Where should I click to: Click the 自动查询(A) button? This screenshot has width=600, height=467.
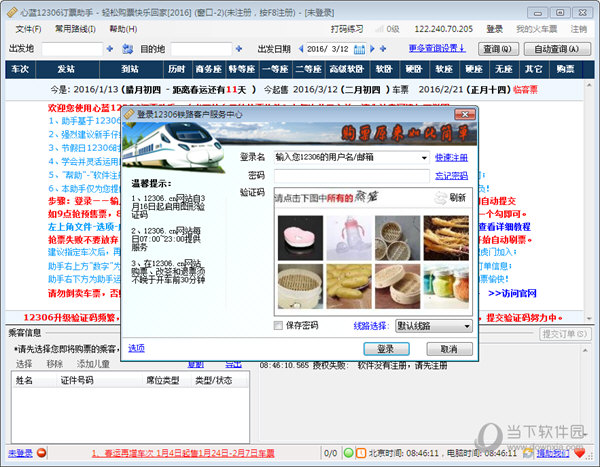point(557,49)
